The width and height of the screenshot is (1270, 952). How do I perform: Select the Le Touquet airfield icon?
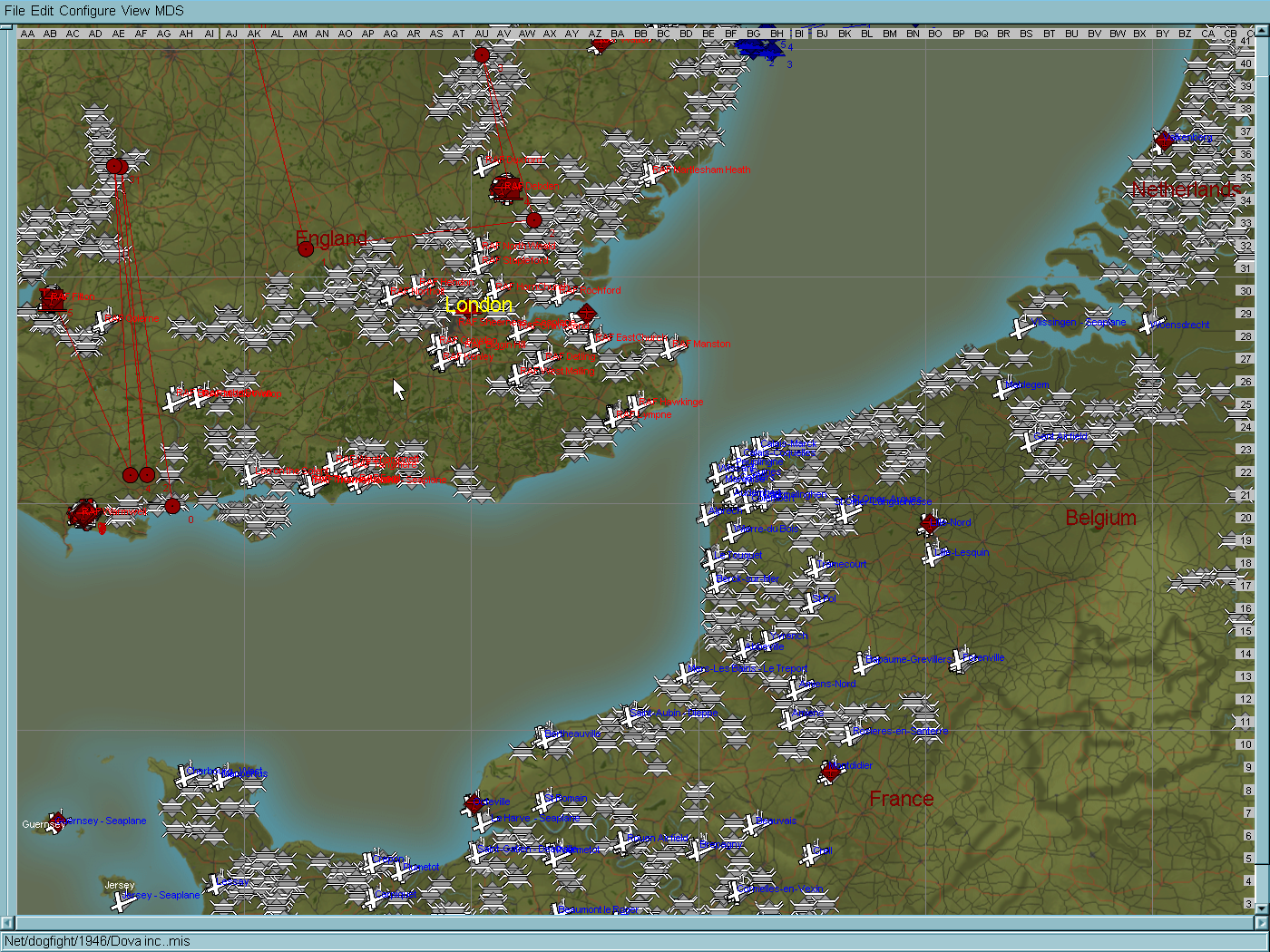713,558
